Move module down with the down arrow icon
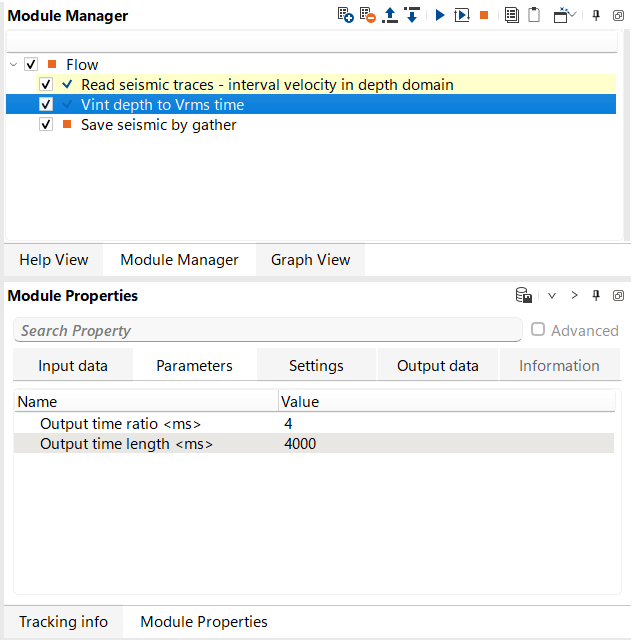The height and width of the screenshot is (640, 633). click(411, 16)
